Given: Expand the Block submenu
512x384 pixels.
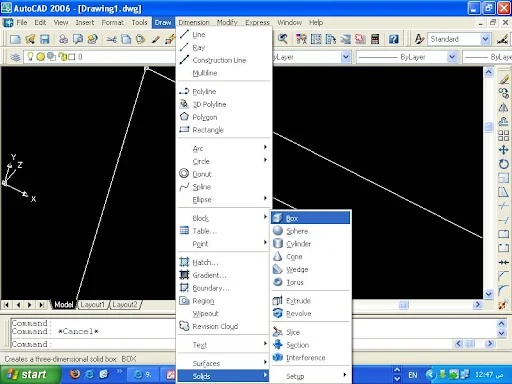Looking at the screenshot, I should coord(224,218).
